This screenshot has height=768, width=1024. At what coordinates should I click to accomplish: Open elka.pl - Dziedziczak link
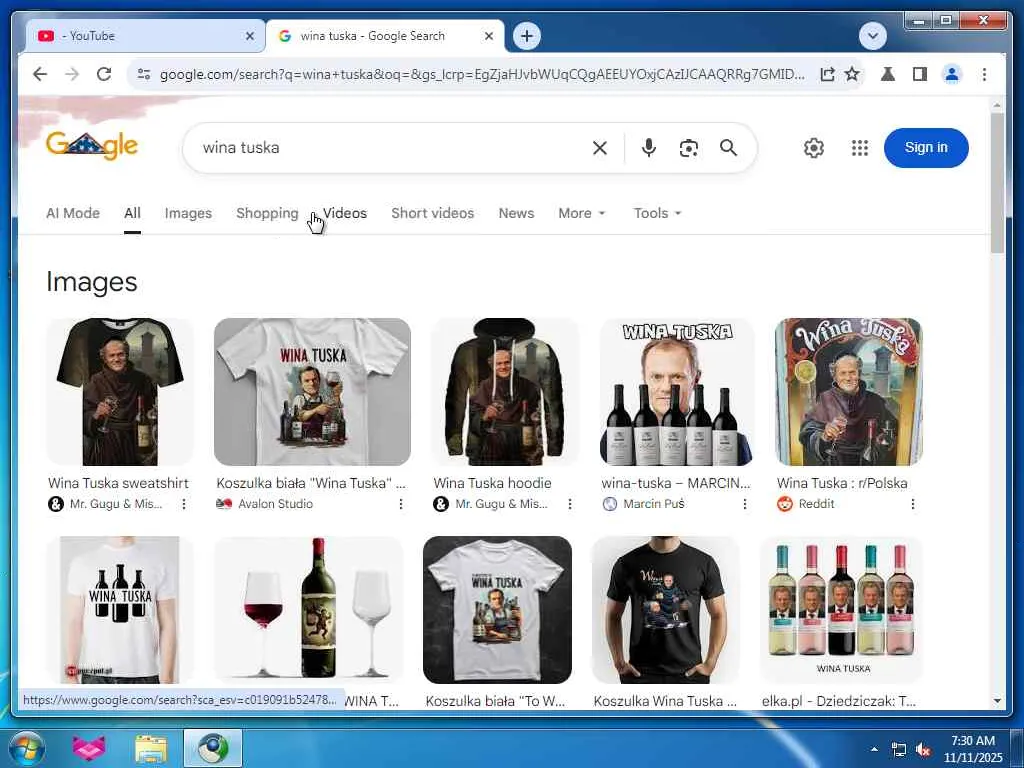(x=839, y=701)
